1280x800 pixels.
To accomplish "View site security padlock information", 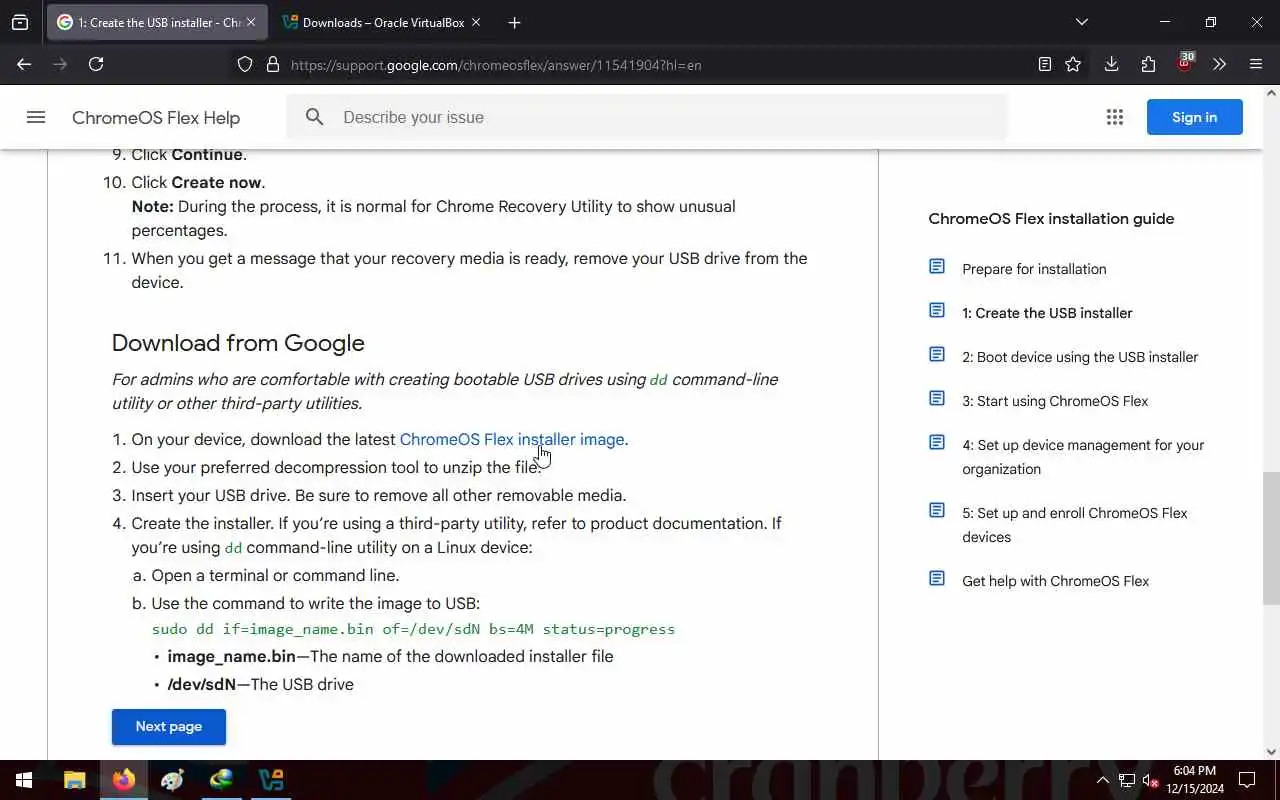I will click(272, 64).
